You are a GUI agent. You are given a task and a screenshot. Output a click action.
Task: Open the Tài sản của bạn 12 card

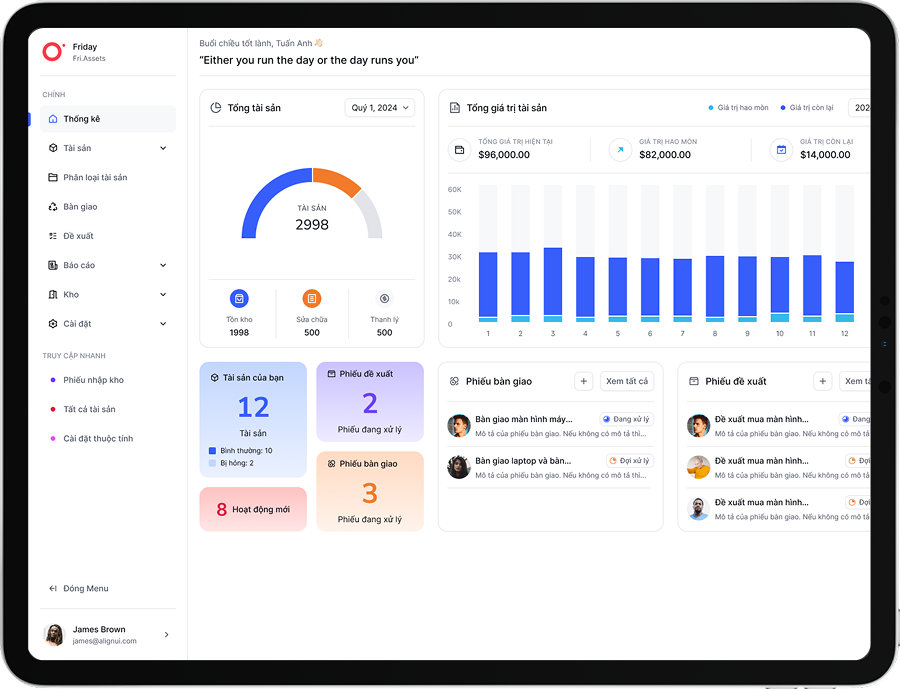(253, 420)
